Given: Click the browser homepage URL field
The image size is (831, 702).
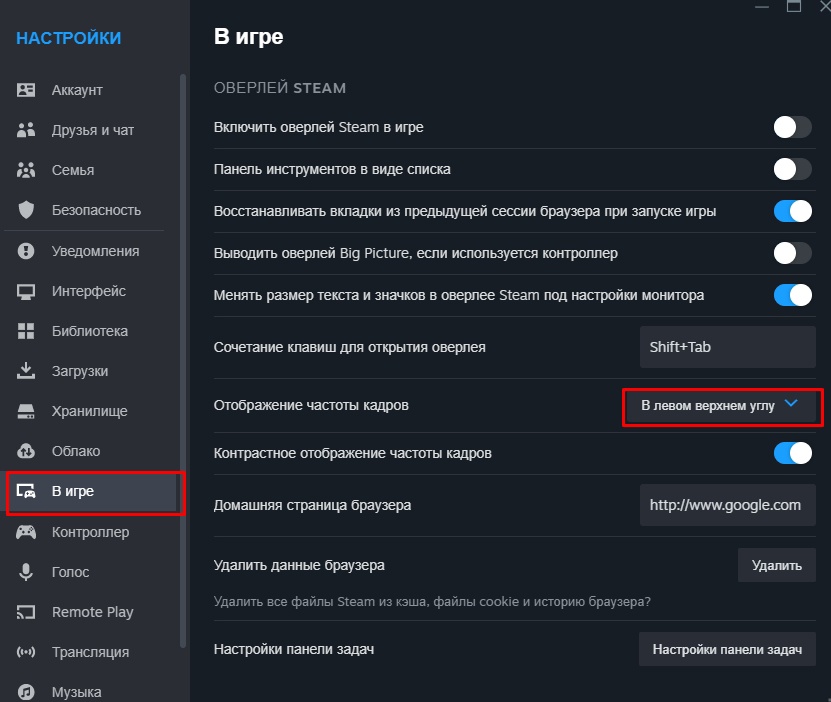Looking at the screenshot, I should tap(728, 505).
